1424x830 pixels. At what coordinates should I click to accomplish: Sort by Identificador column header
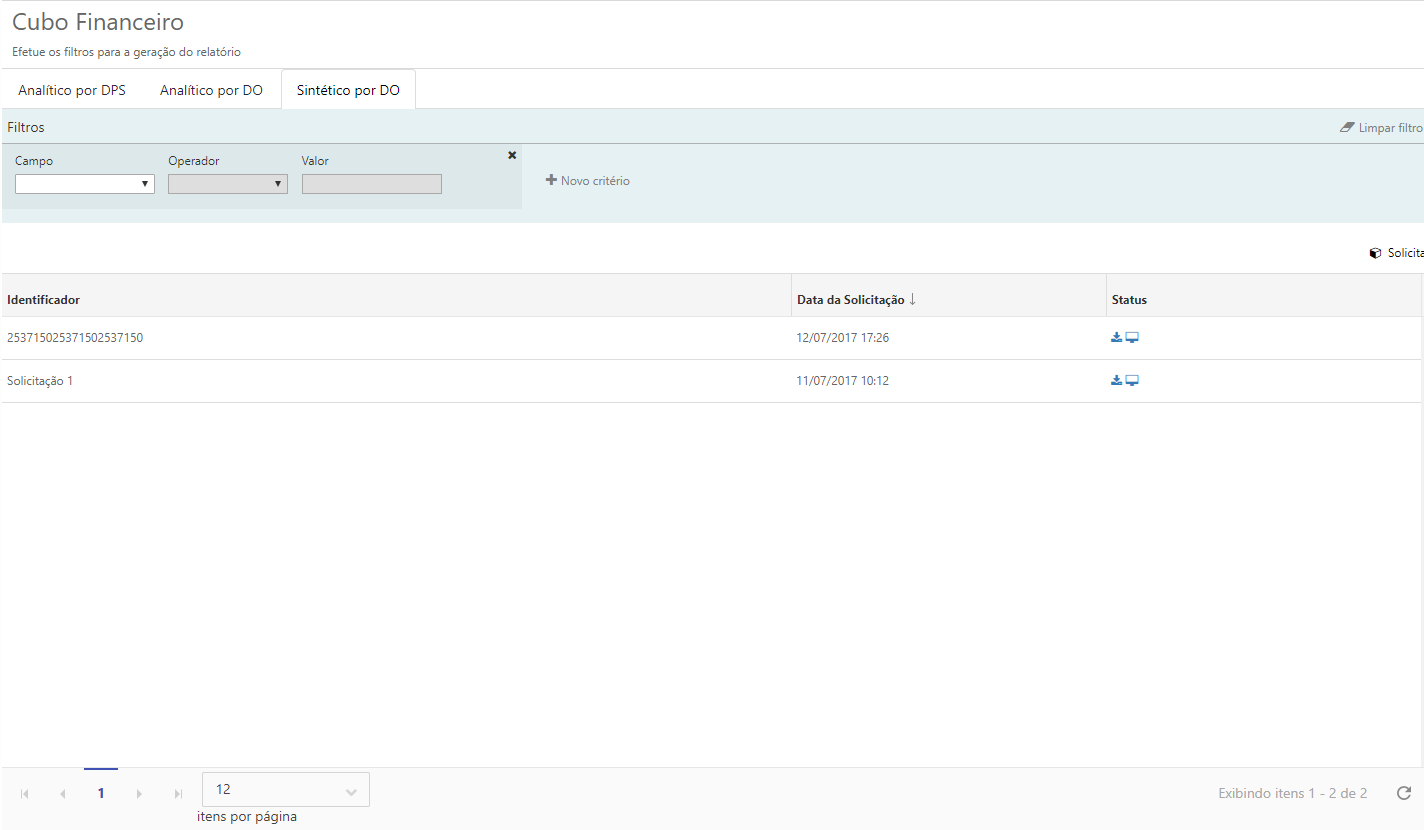(x=44, y=300)
